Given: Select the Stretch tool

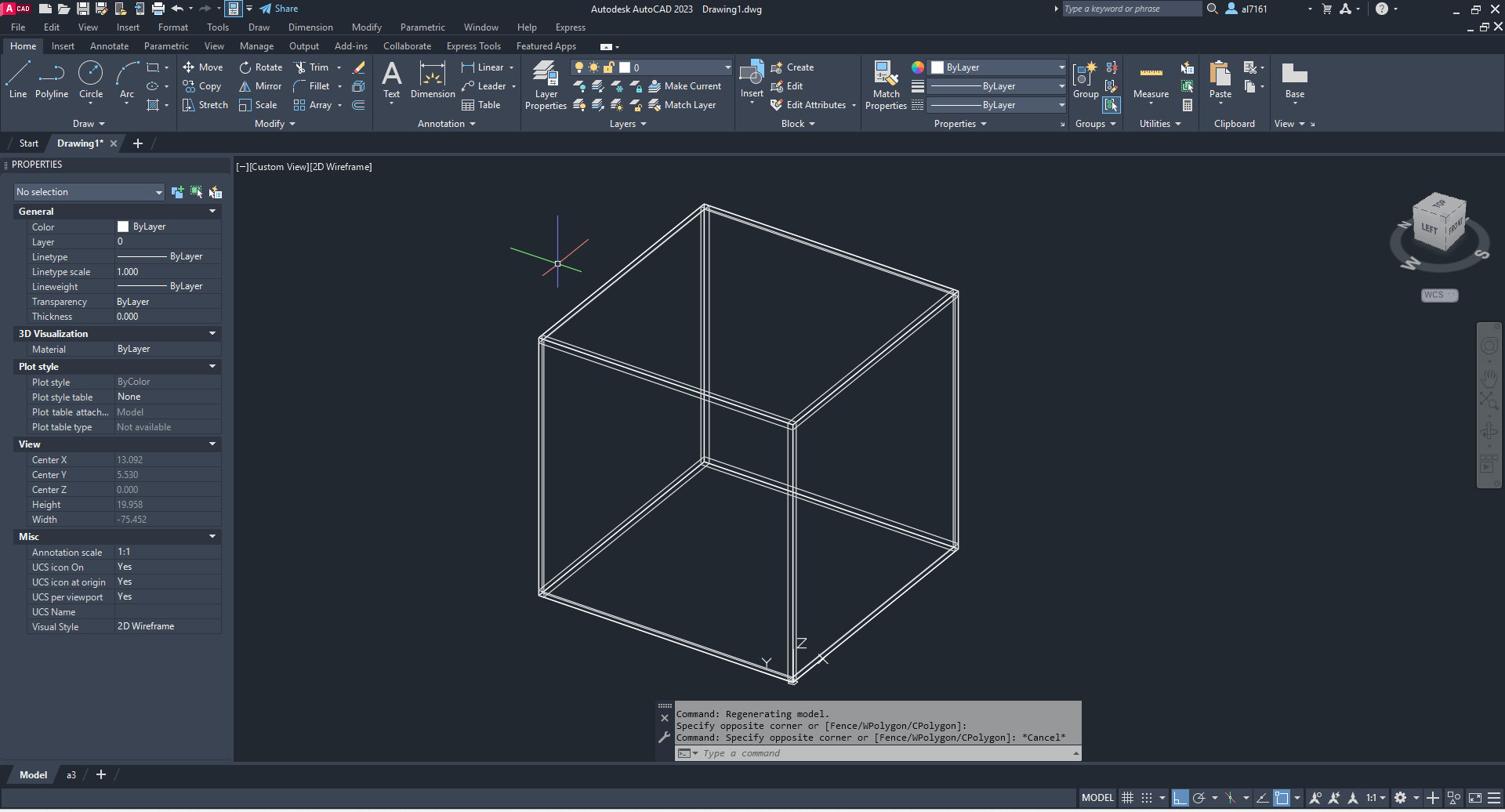Looking at the screenshot, I should (205, 105).
